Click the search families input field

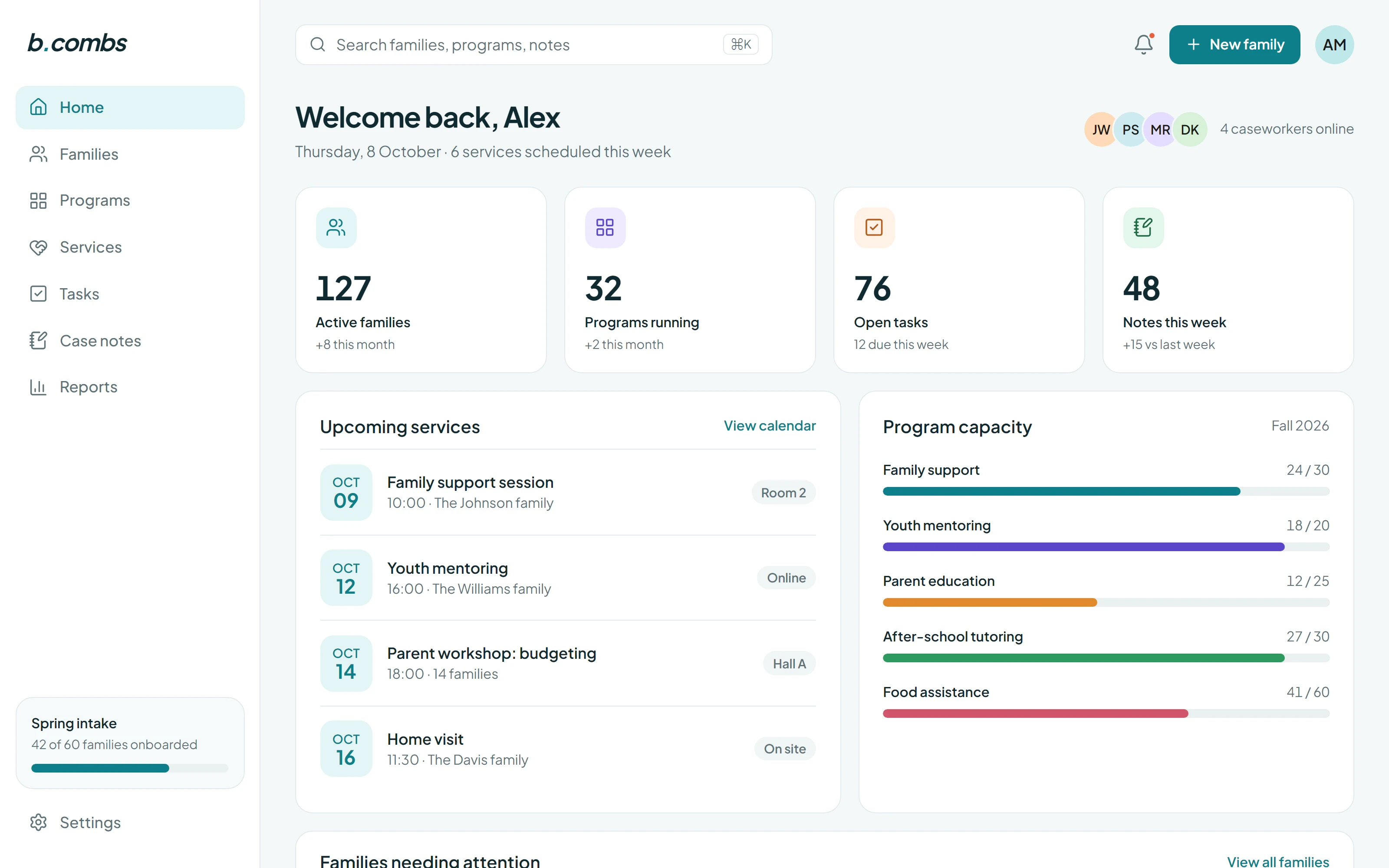click(533, 44)
